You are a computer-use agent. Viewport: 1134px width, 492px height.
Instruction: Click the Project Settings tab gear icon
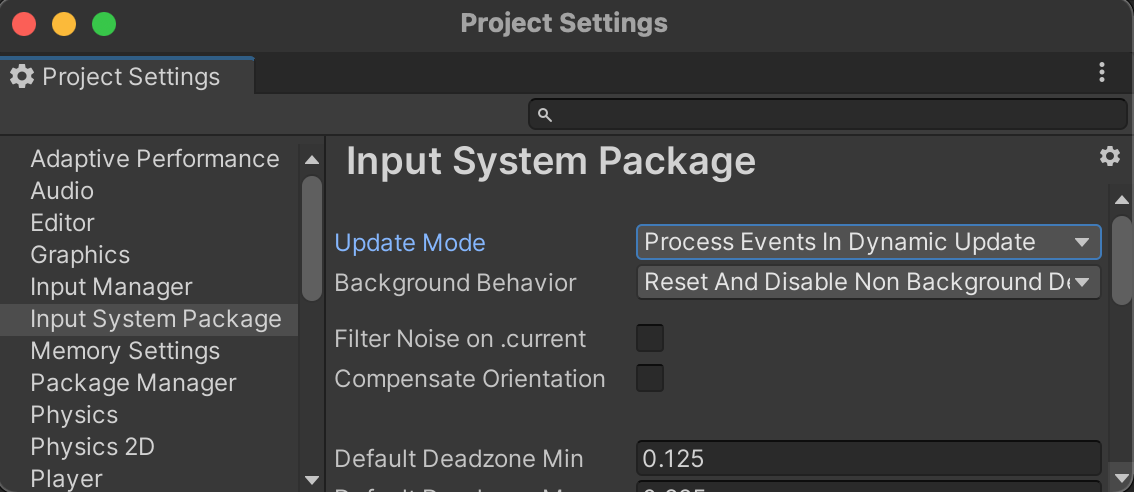point(22,76)
